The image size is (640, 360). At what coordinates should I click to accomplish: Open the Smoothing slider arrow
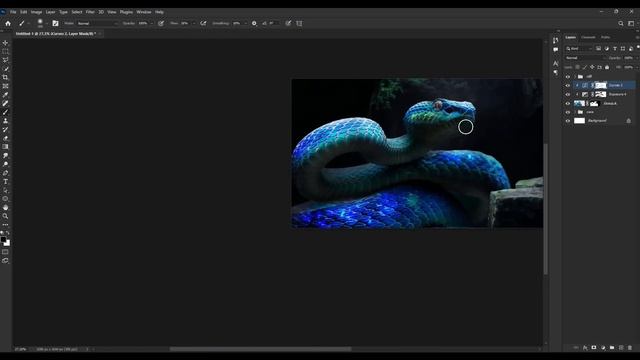(x=245, y=24)
